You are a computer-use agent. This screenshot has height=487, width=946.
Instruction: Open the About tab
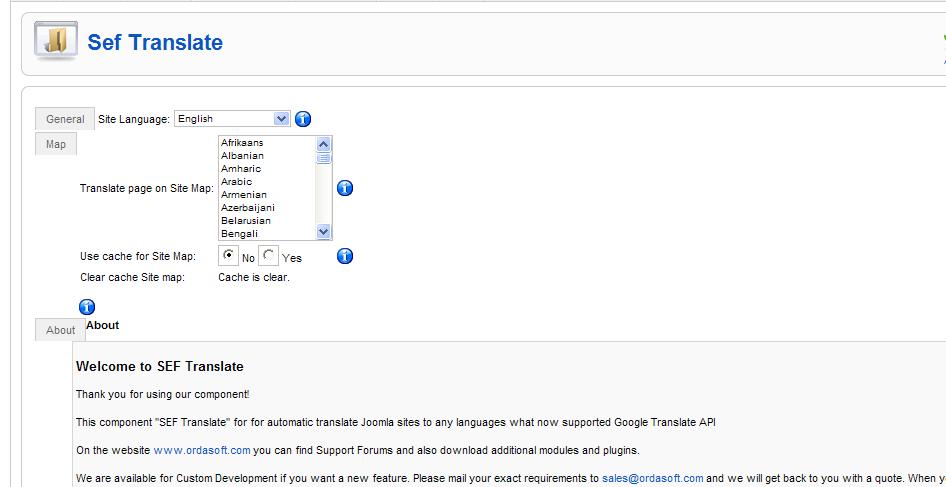60,330
